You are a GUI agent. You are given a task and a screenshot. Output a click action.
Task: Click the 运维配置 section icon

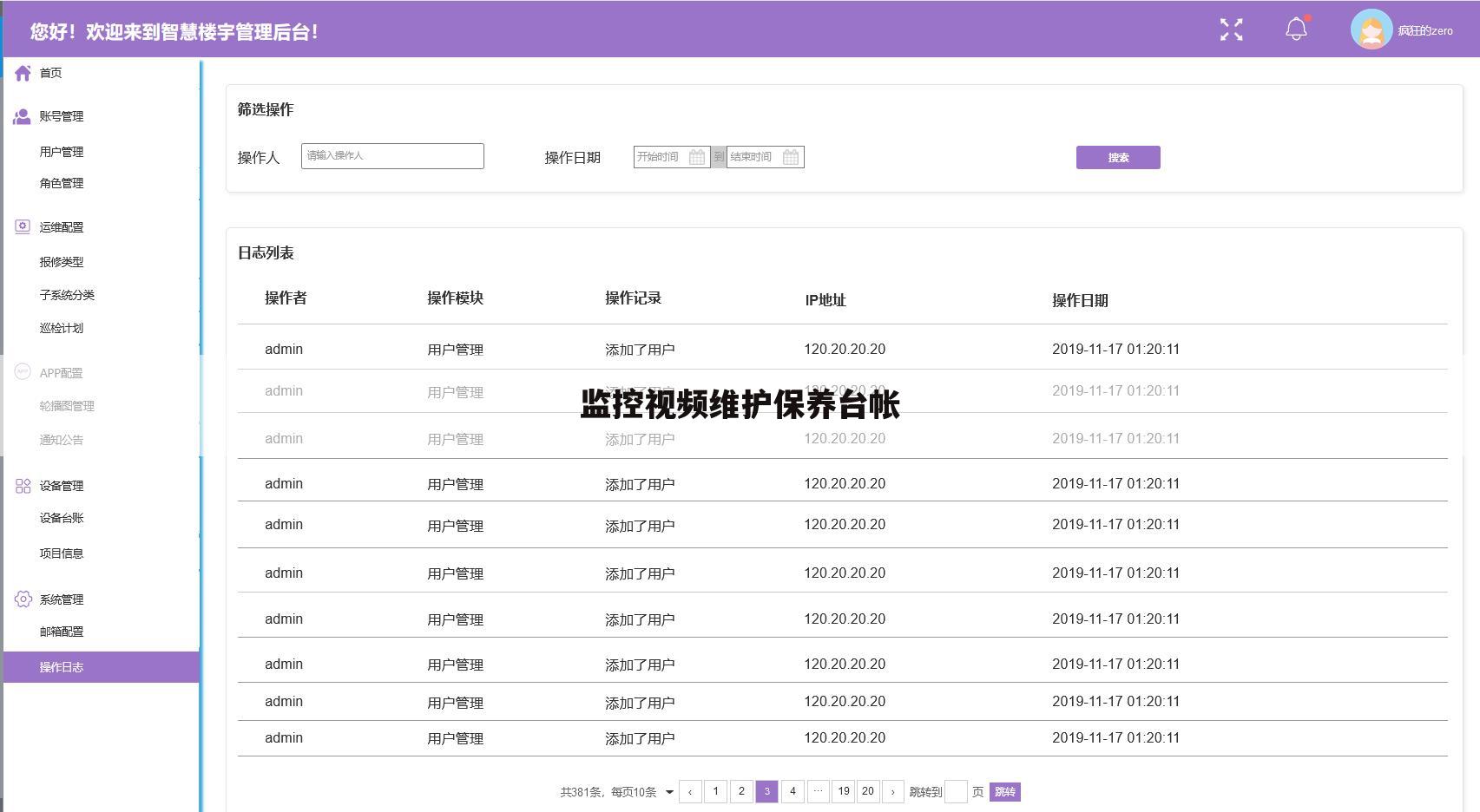click(23, 227)
